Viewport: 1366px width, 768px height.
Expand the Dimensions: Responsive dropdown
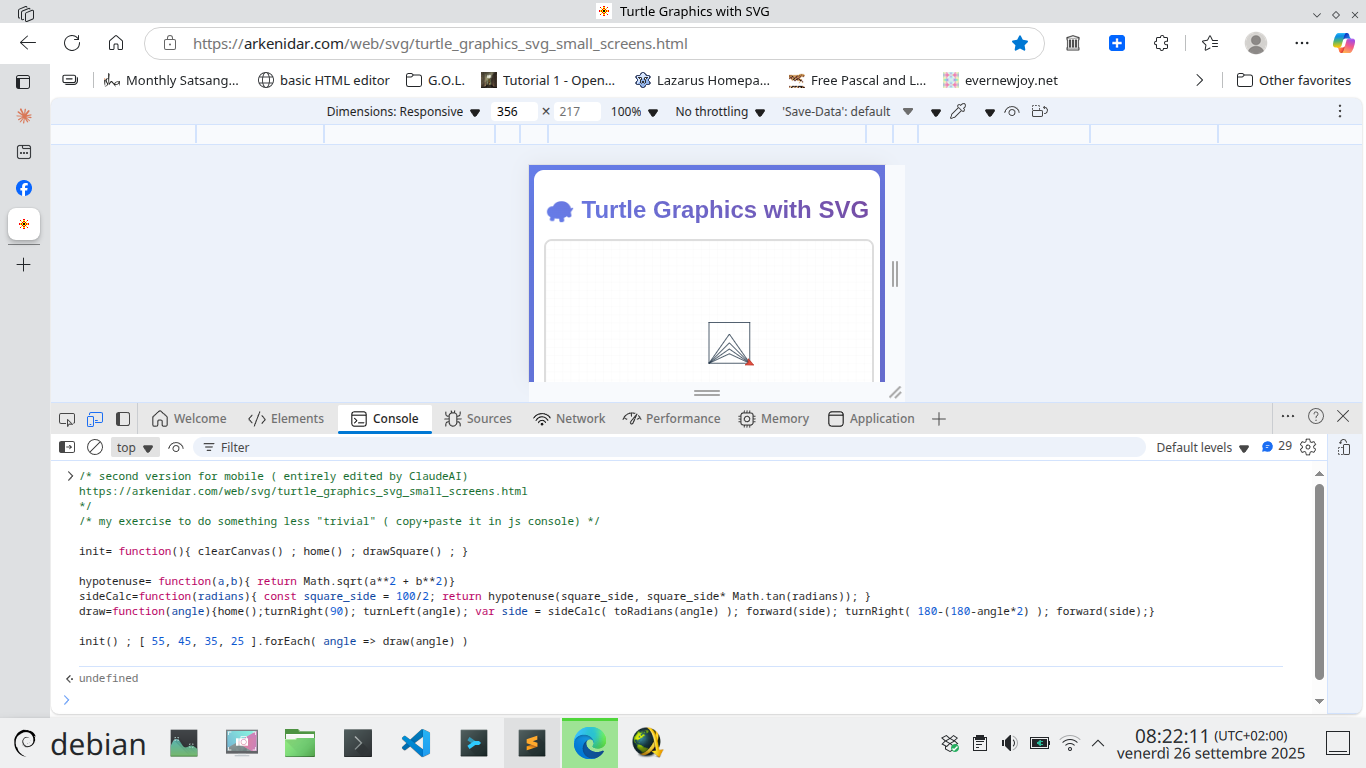[403, 112]
